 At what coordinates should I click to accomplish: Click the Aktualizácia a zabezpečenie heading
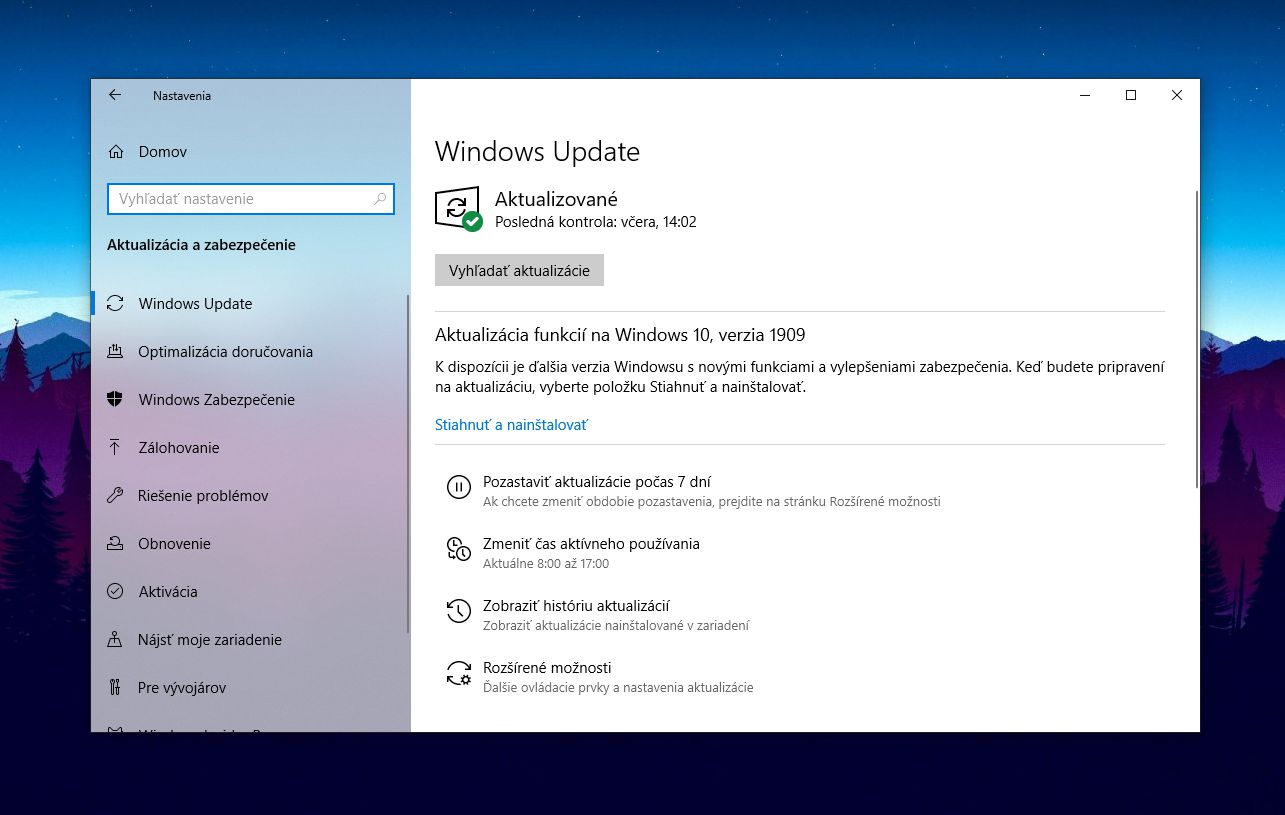(201, 245)
